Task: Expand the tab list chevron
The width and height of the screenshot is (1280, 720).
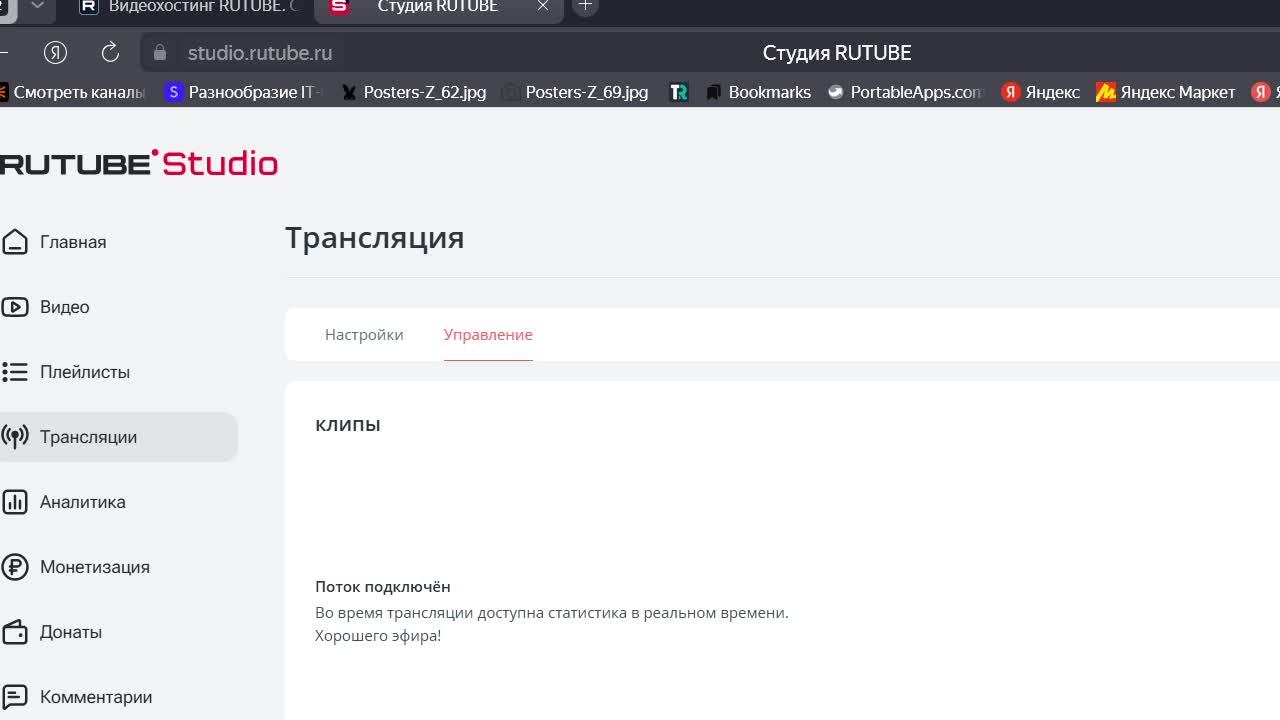Action: 37,6
